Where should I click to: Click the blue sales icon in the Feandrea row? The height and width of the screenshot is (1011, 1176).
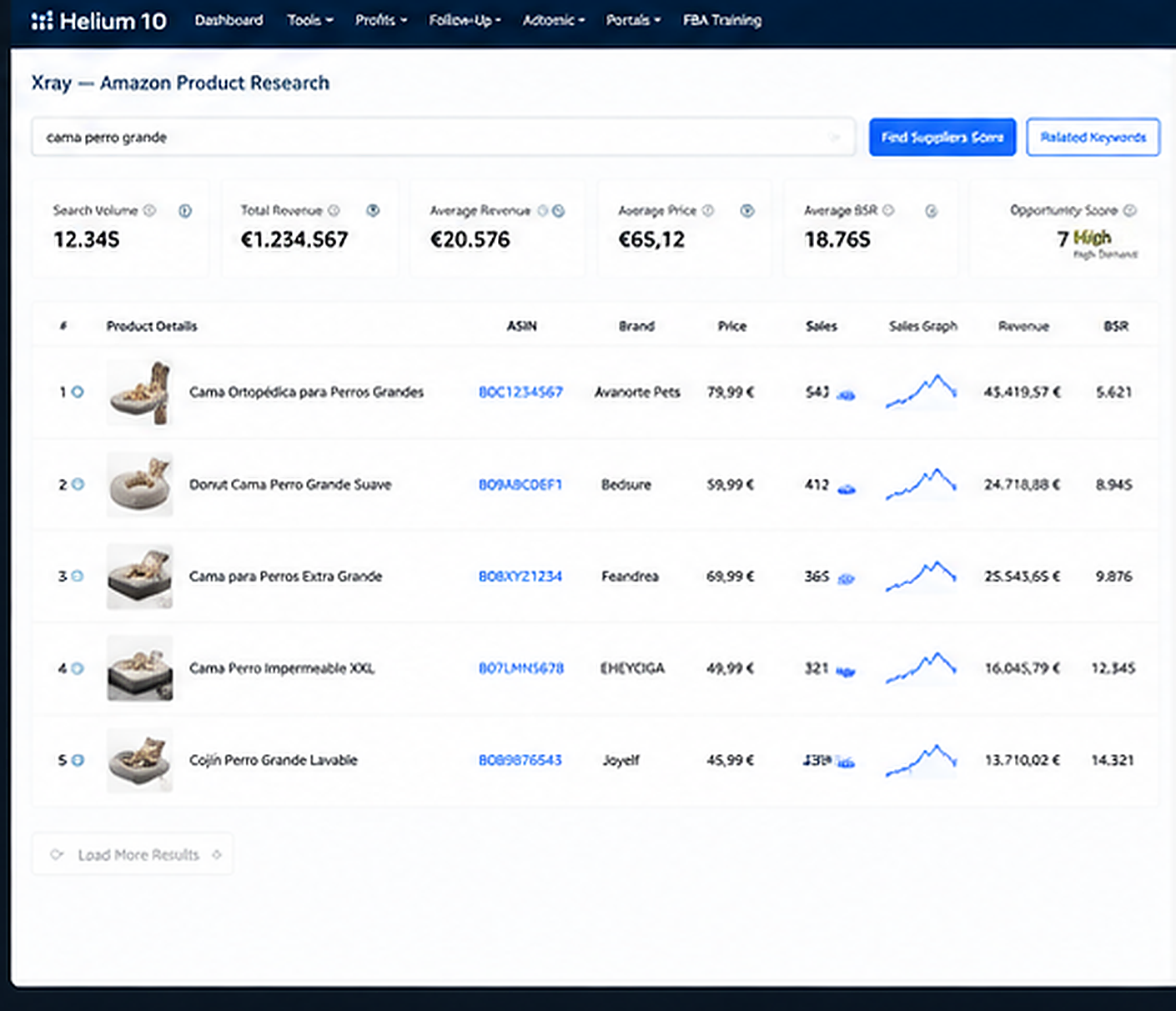coord(846,579)
